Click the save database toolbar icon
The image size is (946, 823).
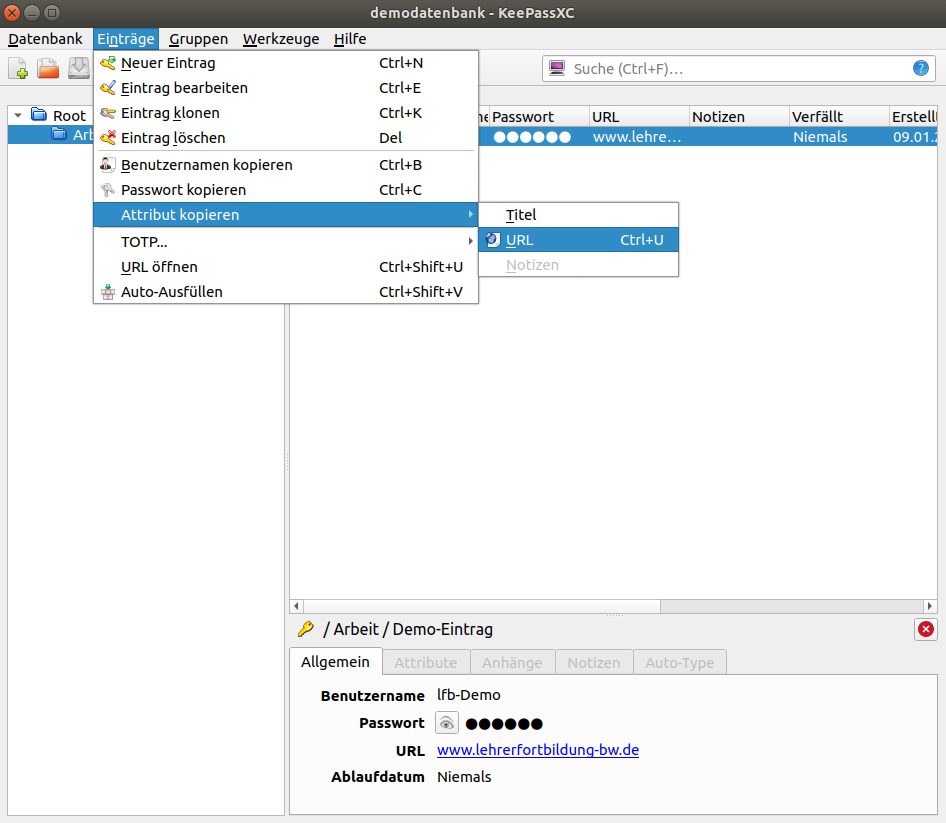point(78,68)
